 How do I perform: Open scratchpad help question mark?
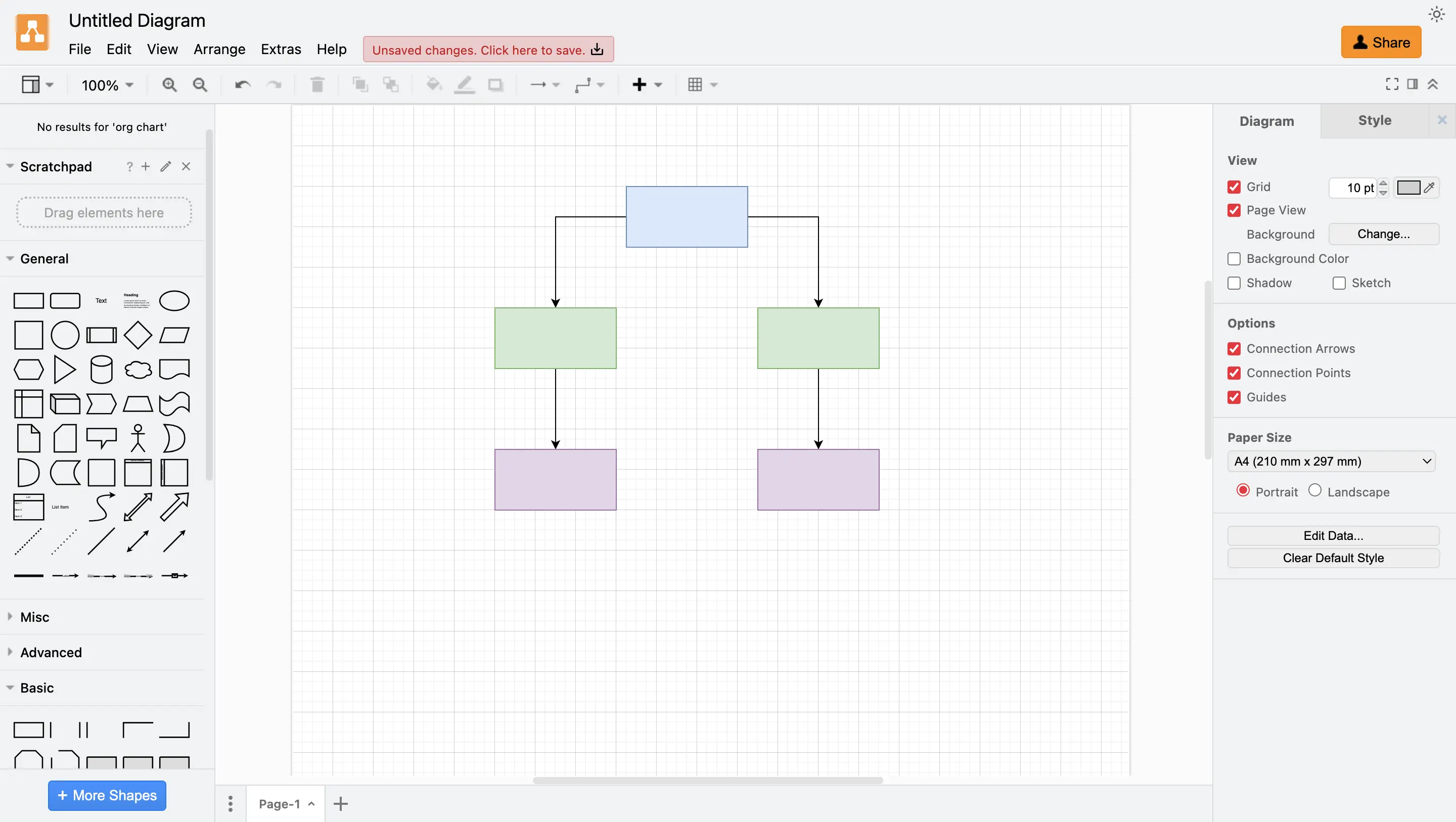[x=129, y=166]
